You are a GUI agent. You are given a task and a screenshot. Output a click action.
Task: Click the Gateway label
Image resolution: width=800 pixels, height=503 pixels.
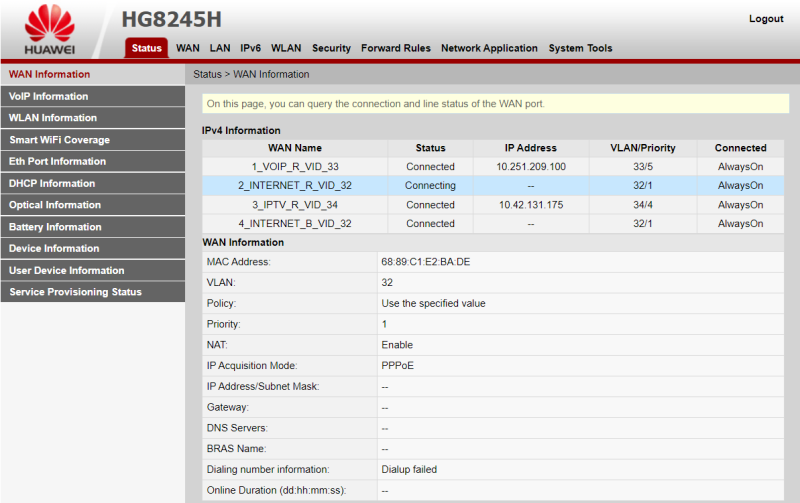click(228, 407)
